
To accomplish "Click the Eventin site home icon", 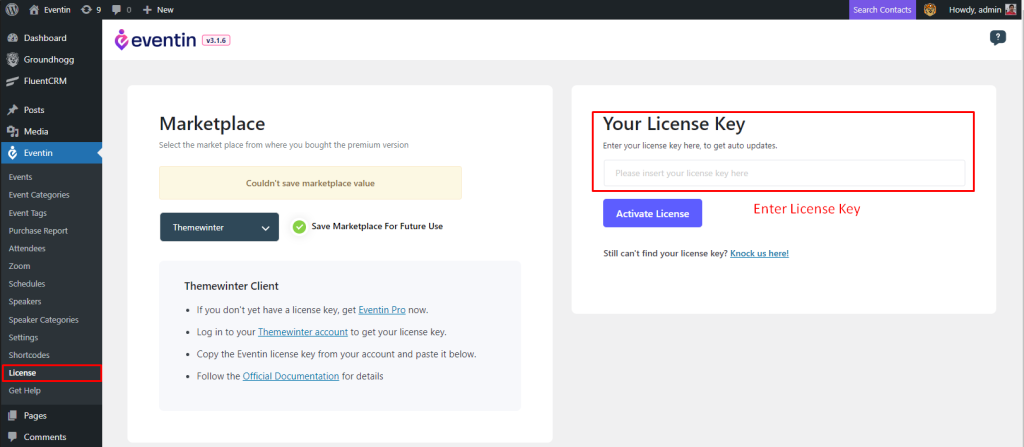I will (34, 10).
